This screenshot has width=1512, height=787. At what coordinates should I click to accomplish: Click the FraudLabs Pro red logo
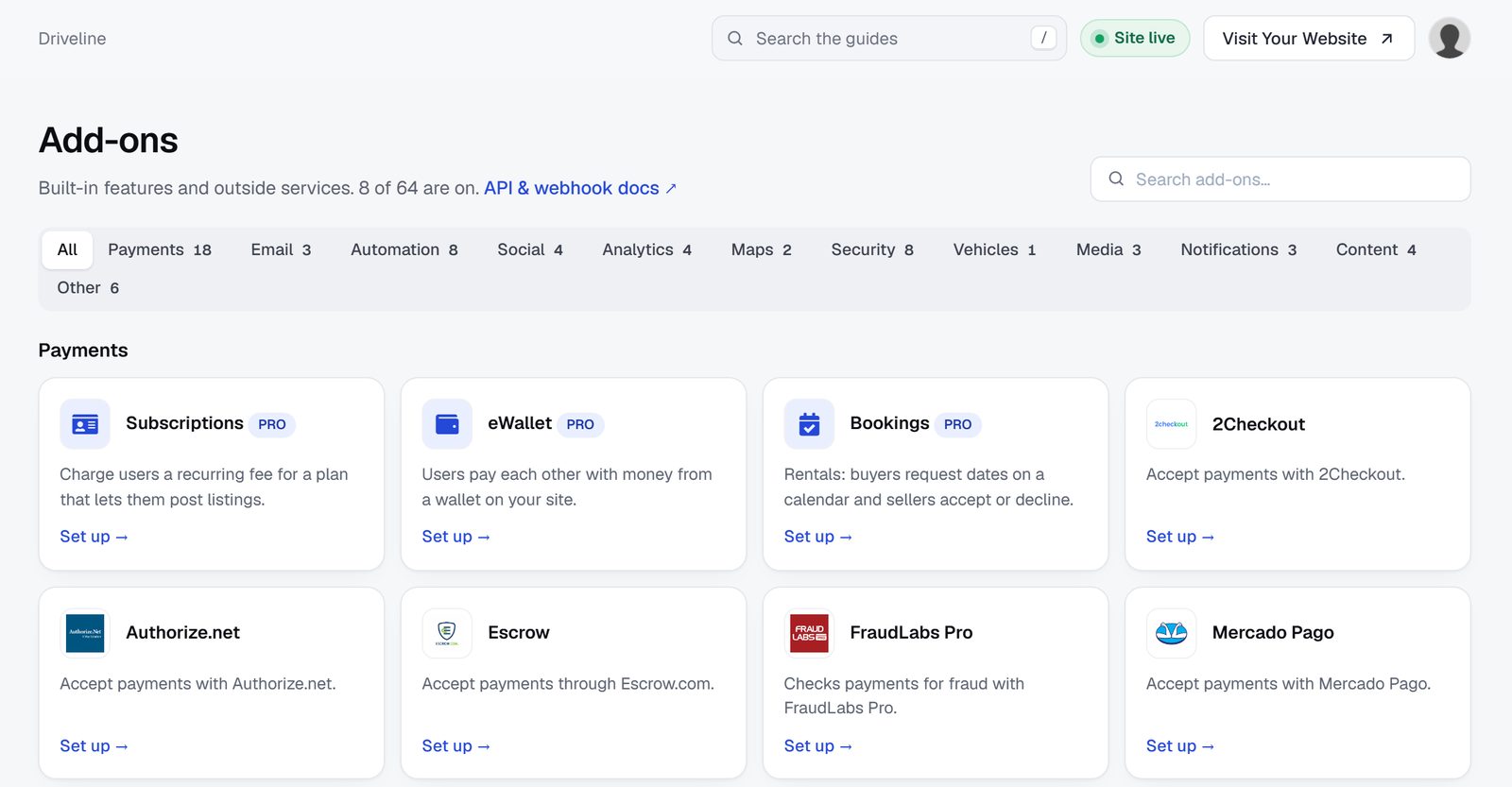point(809,633)
